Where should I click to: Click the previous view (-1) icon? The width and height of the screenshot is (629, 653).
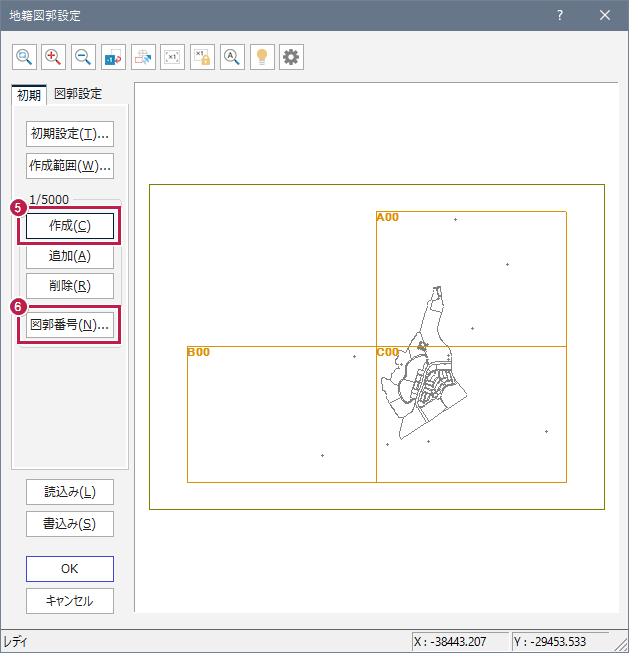pos(113,57)
